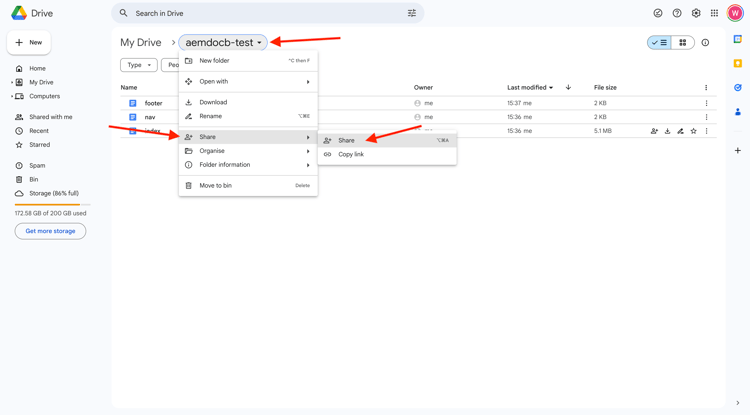The width and height of the screenshot is (750, 415).
Task: Open the Type filter dropdown
Action: click(139, 65)
